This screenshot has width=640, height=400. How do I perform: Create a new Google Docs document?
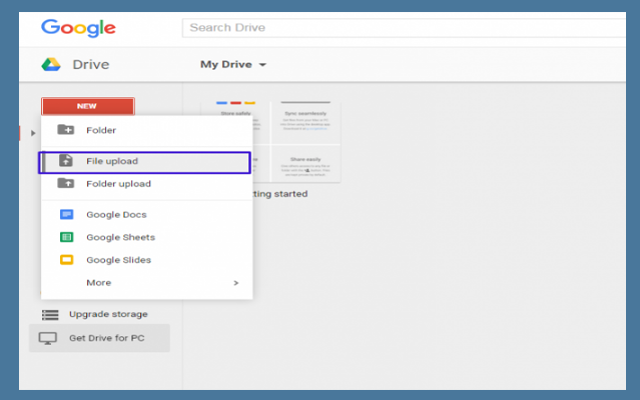point(147,215)
